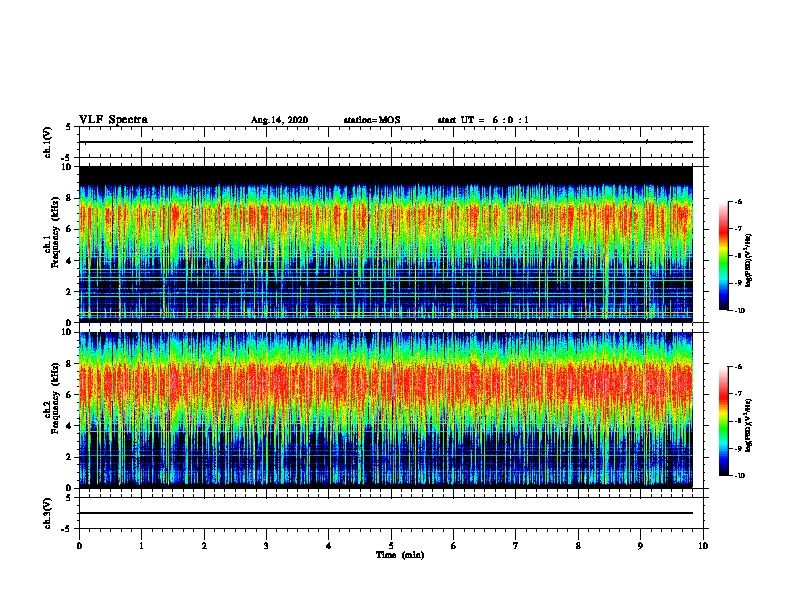Click the 'station=MOS' header text

click(372, 120)
